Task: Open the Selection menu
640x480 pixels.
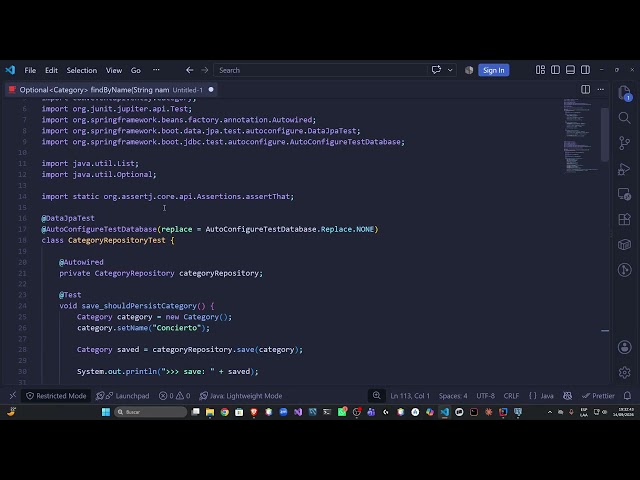Action: pyautogui.click(x=82, y=70)
